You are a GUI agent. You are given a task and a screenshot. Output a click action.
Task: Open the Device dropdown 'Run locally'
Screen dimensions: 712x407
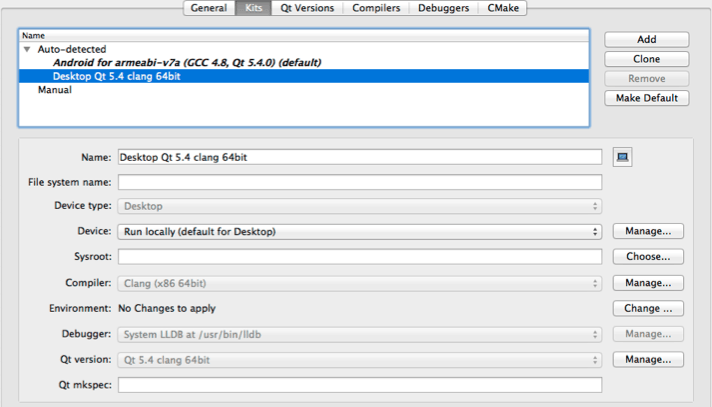(x=360, y=232)
